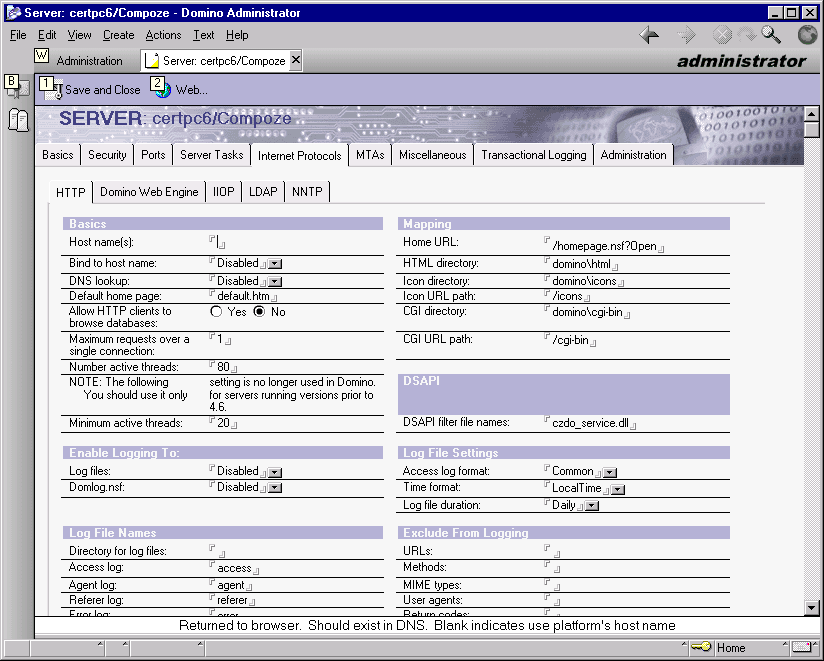Click the Maximum requests over connection field
The image size is (824, 661).
pos(220,339)
